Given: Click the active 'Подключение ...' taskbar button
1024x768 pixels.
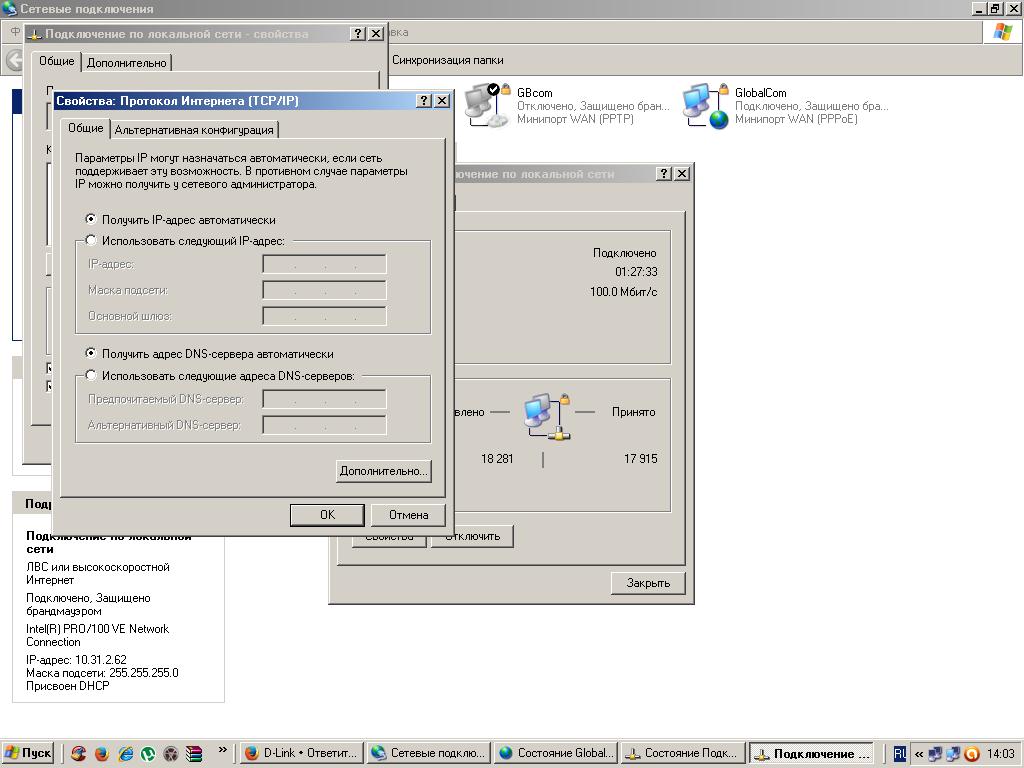Looking at the screenshot, I should 811,754.
